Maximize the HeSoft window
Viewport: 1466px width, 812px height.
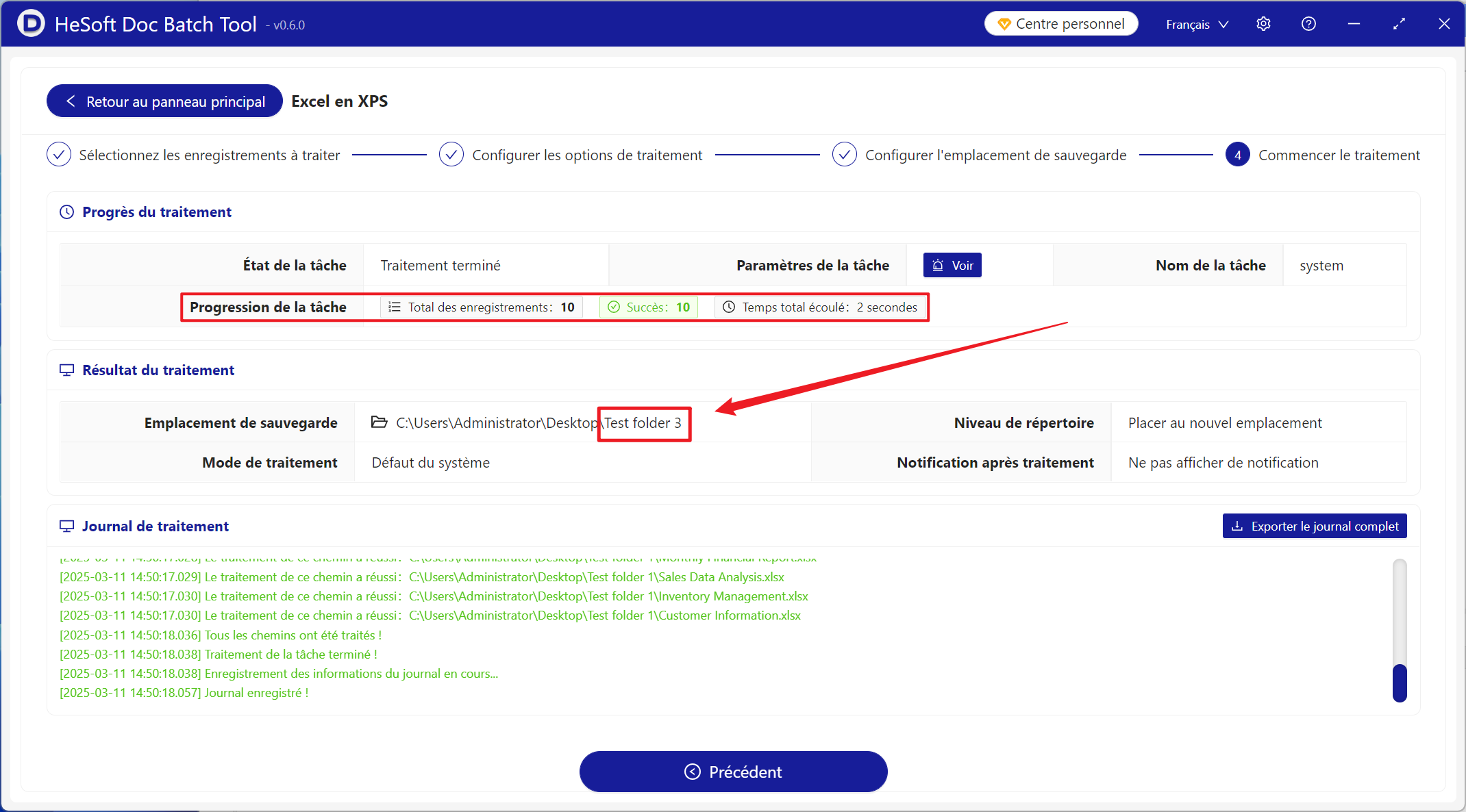(x=1399, y=24)
